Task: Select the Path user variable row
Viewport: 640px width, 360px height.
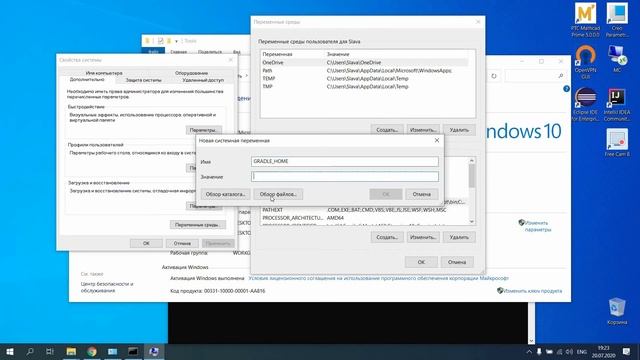Action: pos(364,71)
